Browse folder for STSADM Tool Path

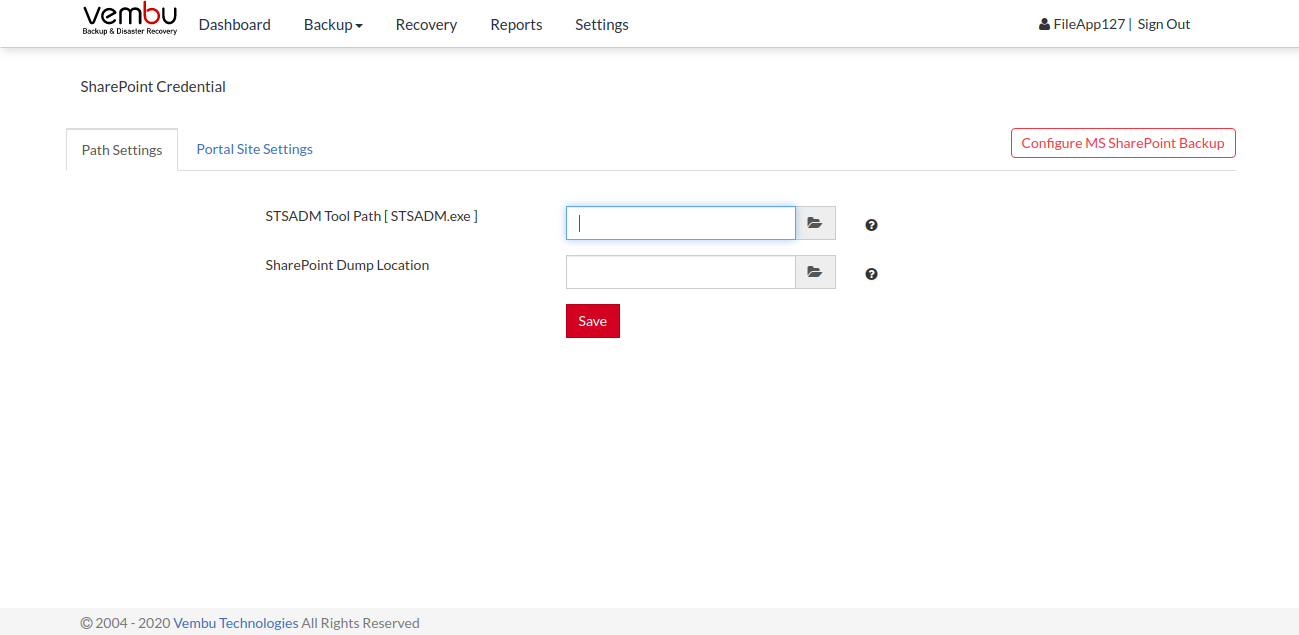point(815,223)
